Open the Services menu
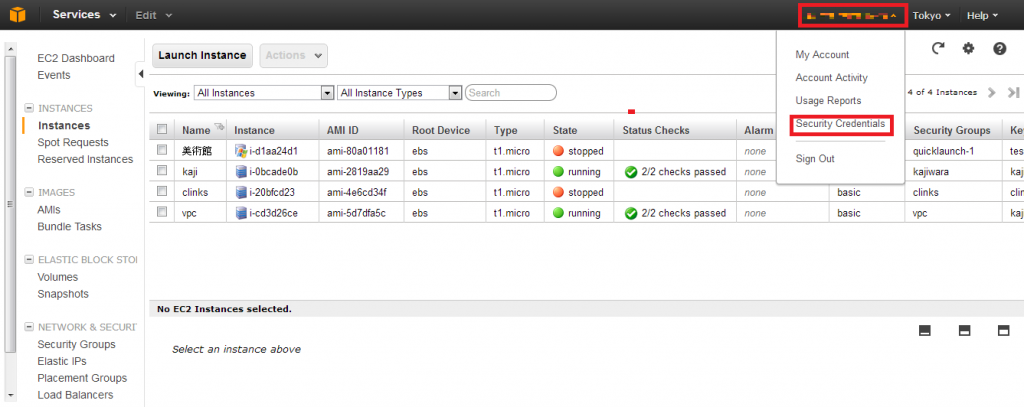Viewport: 1024px width, 407px height. [84, 15]
